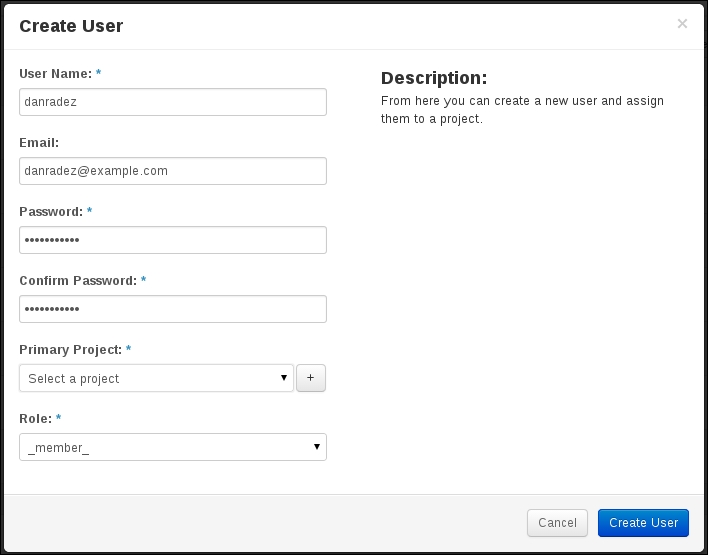708x555 pixels.
Task: Focus the Password input field
Action: pos(172,240)
